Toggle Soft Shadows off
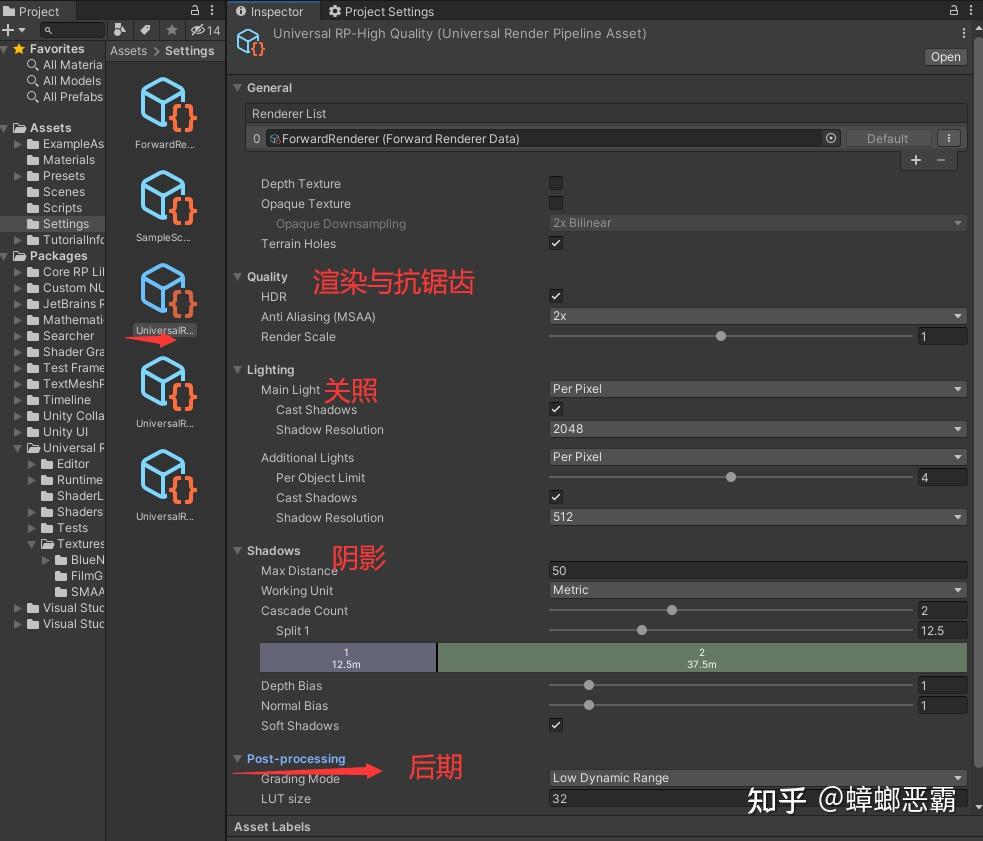 (x=556, y=726)
